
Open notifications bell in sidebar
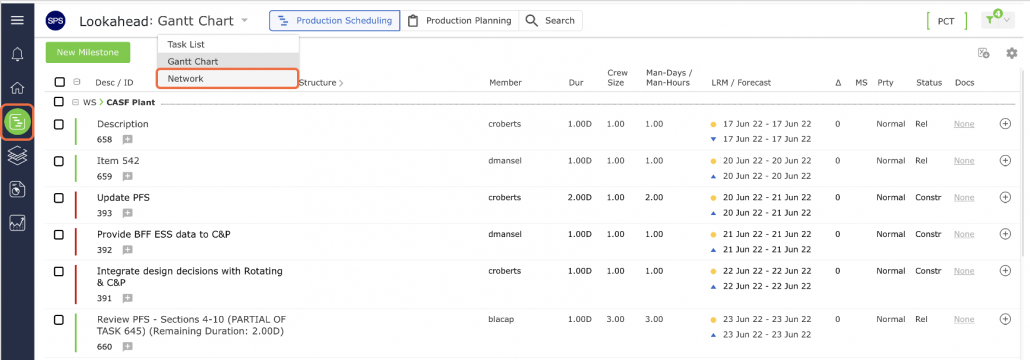click(18, 54)
